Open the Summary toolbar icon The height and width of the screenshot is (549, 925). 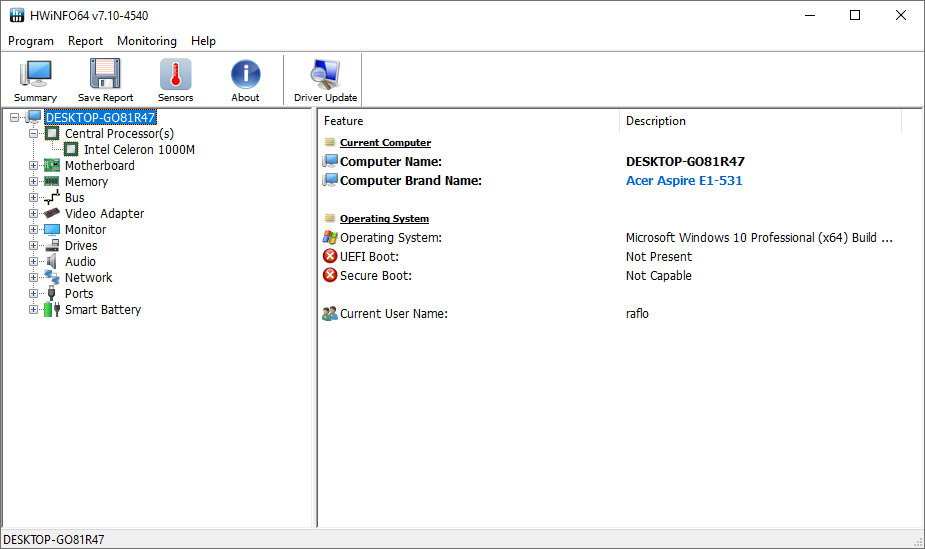[x=35, y=75]
